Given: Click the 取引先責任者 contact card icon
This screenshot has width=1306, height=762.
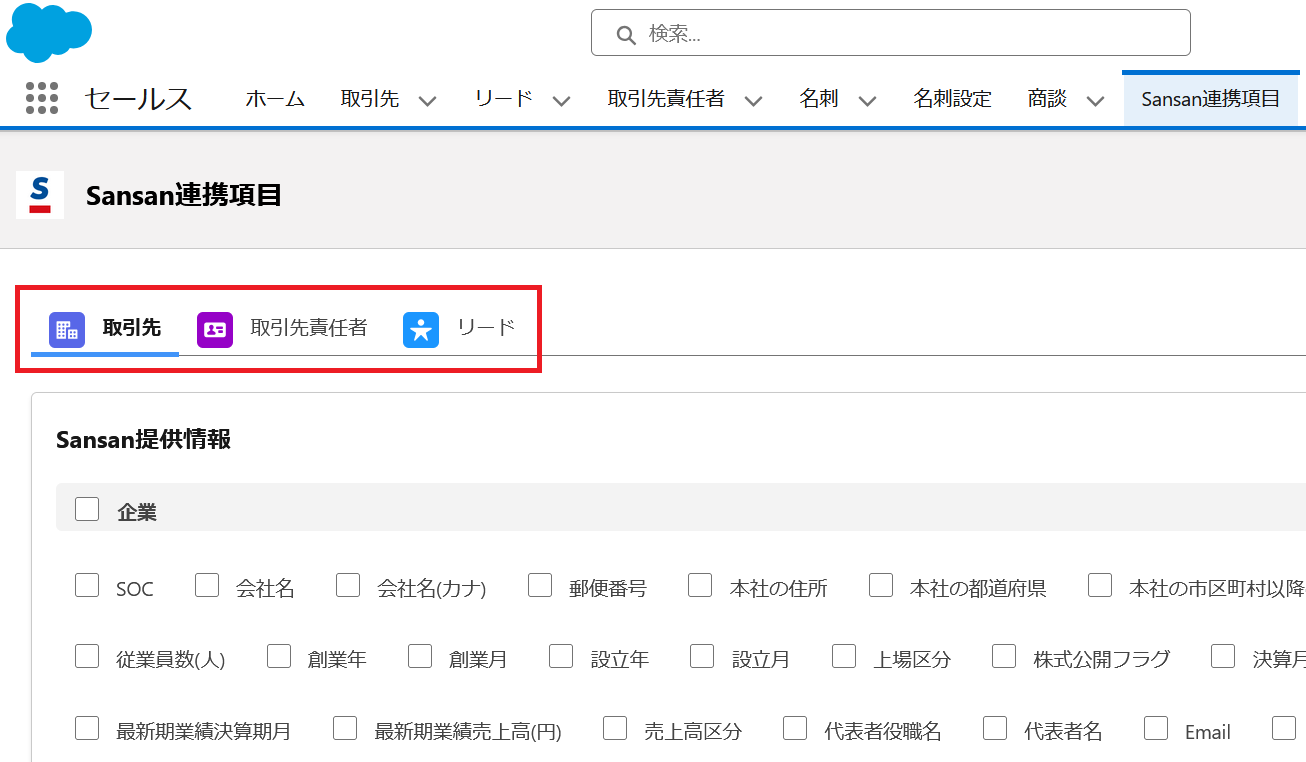Looking at the screenshot, I should point(215,330).
